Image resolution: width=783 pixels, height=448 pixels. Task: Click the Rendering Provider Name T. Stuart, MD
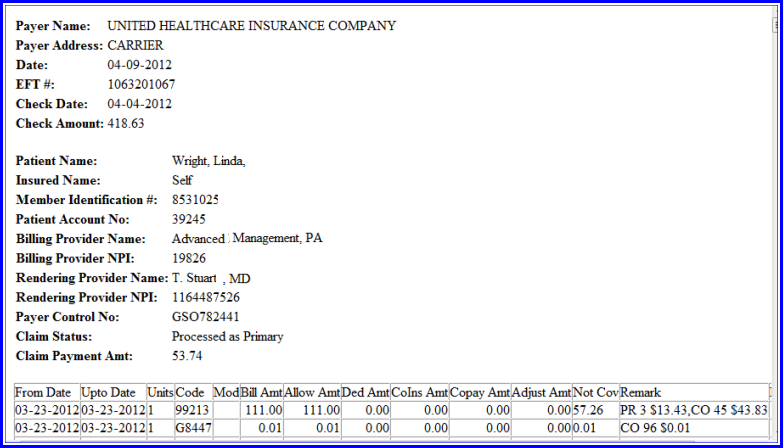pyautogui.click(x=211, y=278)
